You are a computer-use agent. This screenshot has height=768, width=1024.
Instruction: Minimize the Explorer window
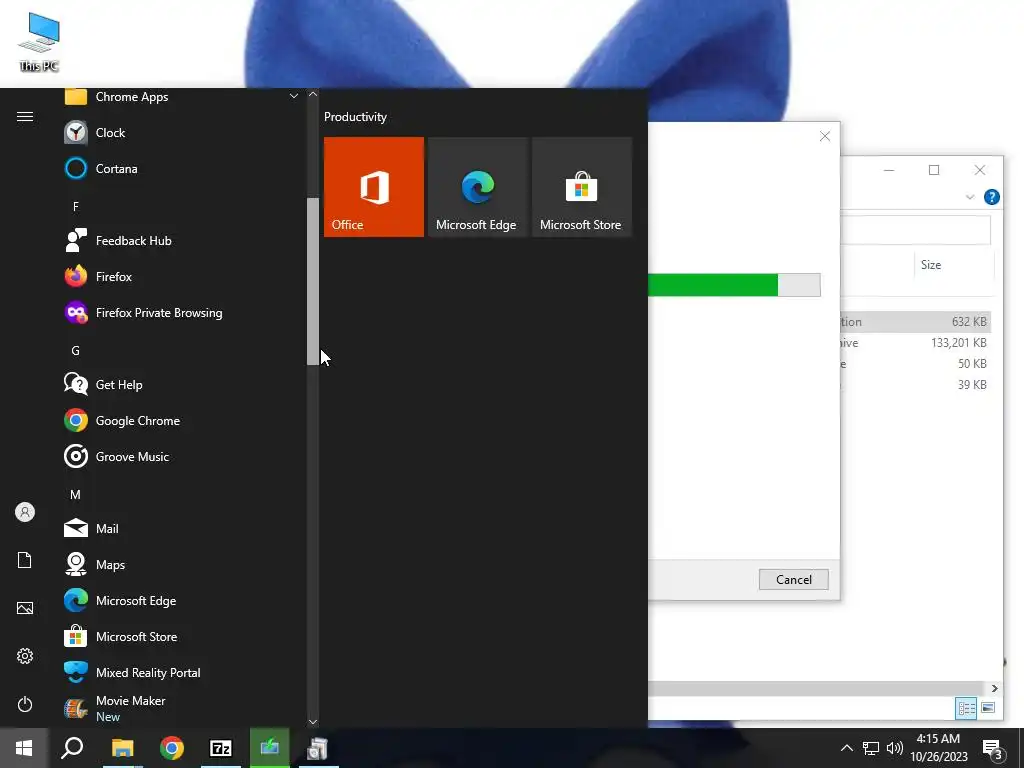click(x=889, y=170)
